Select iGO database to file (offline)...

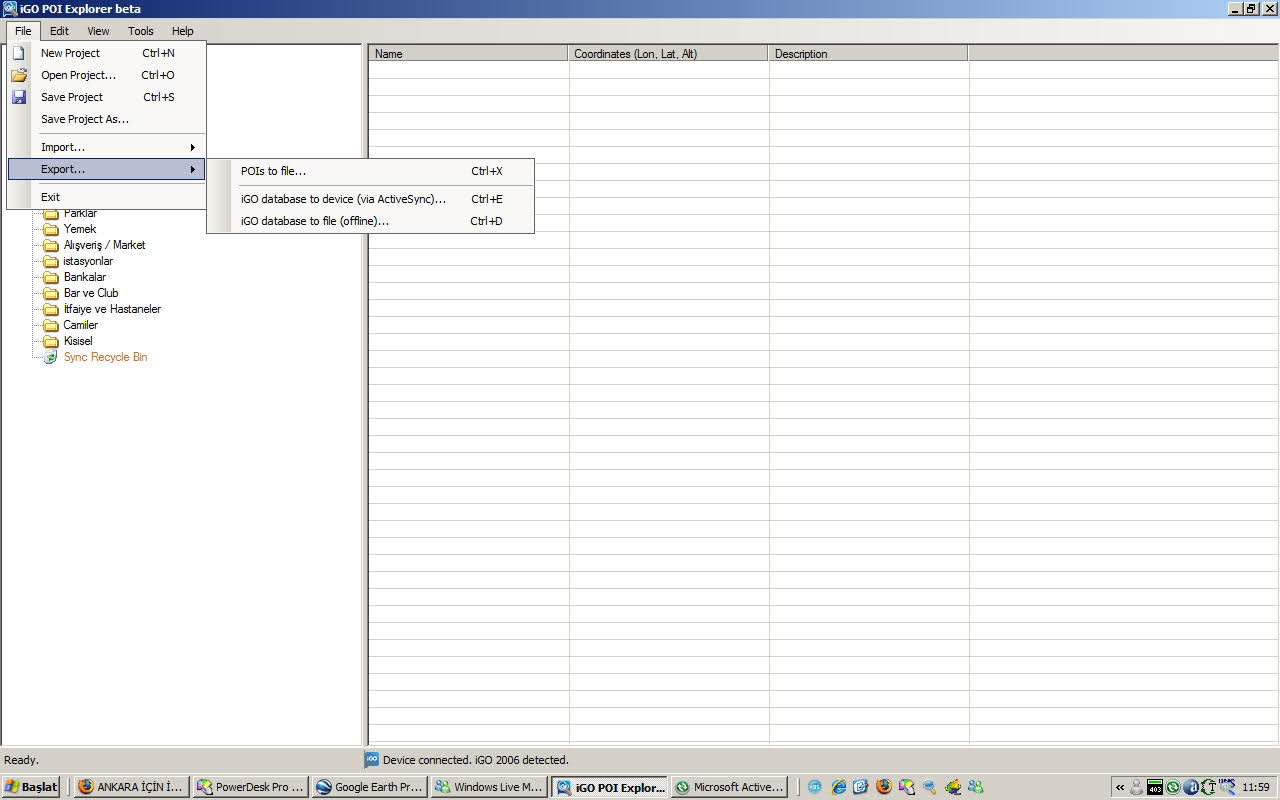[370, 221]
